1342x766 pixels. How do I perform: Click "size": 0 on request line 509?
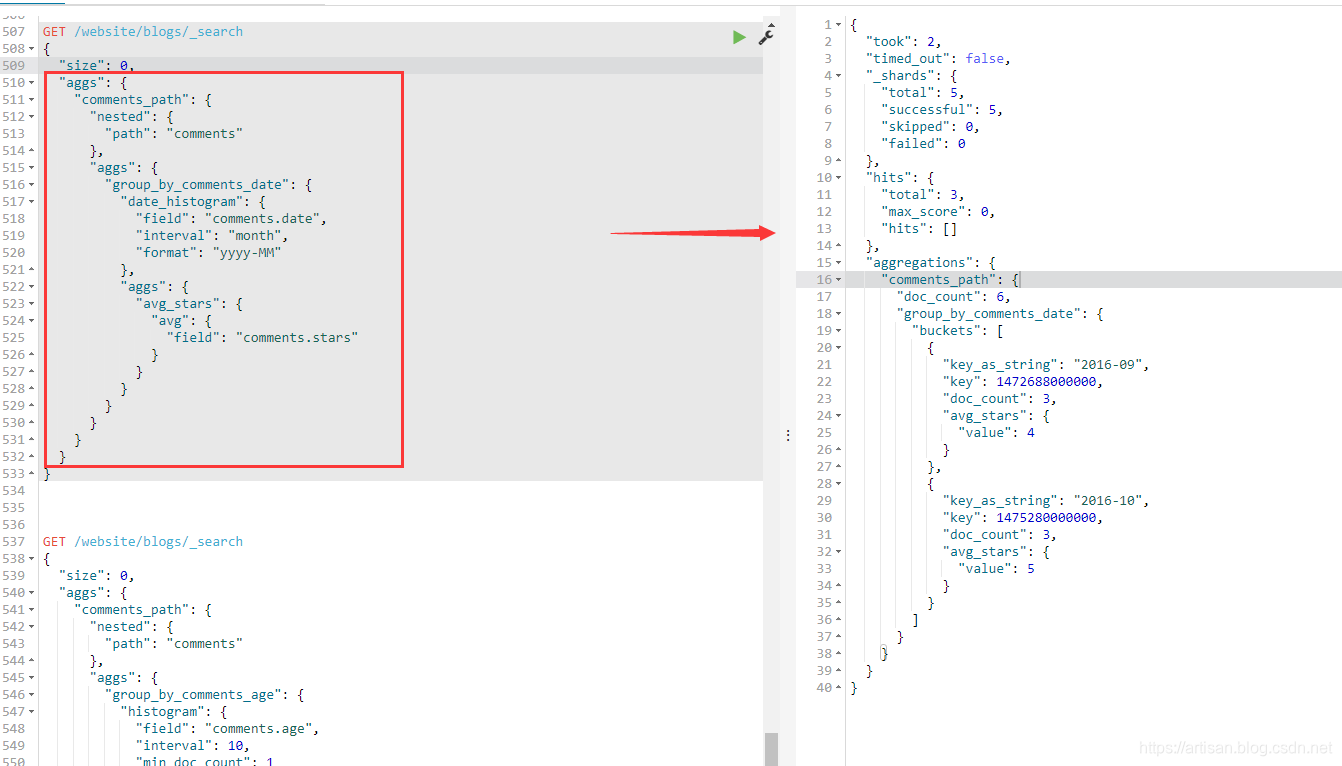(x=95, y=66)
